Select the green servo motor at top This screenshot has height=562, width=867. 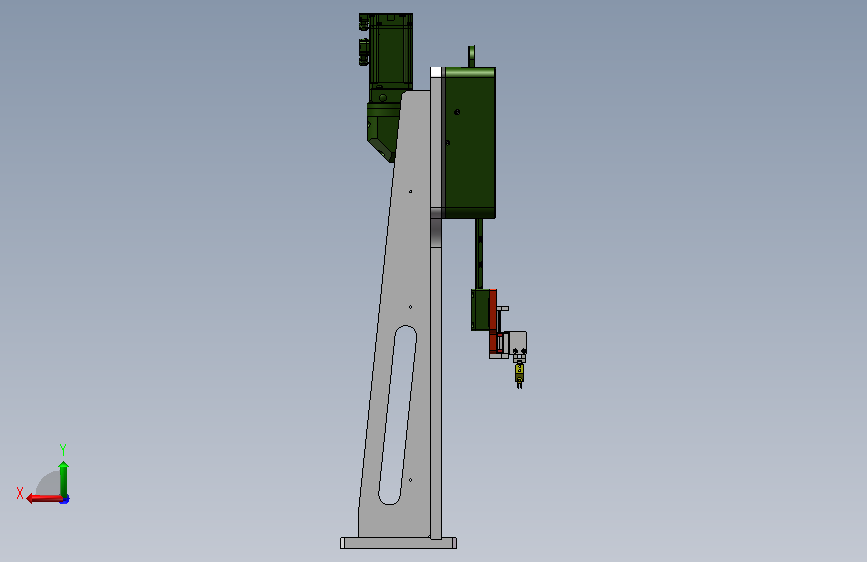click(x=390, y=51)
